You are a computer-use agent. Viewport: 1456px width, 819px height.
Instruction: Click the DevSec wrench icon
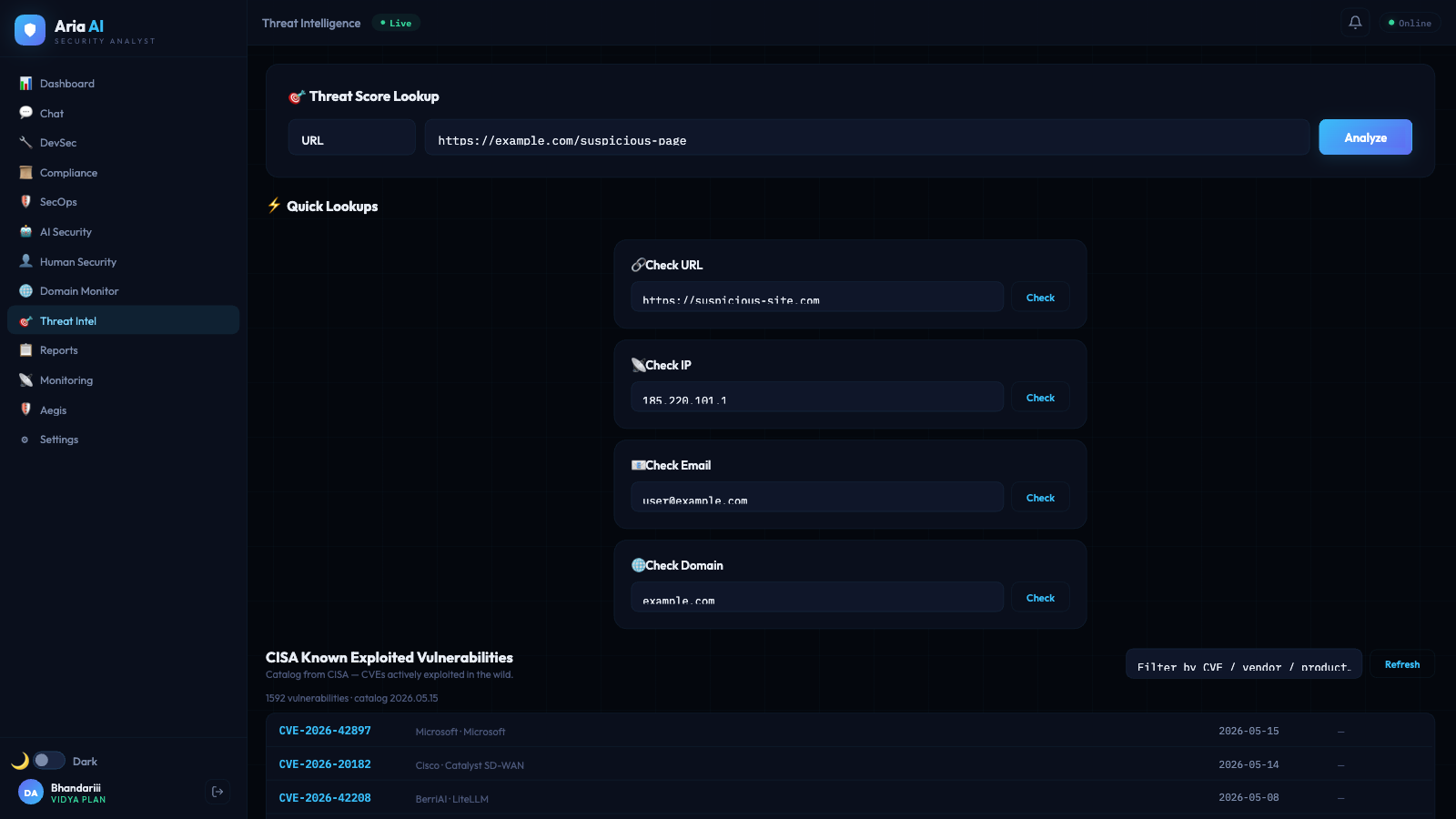(25, 143)
